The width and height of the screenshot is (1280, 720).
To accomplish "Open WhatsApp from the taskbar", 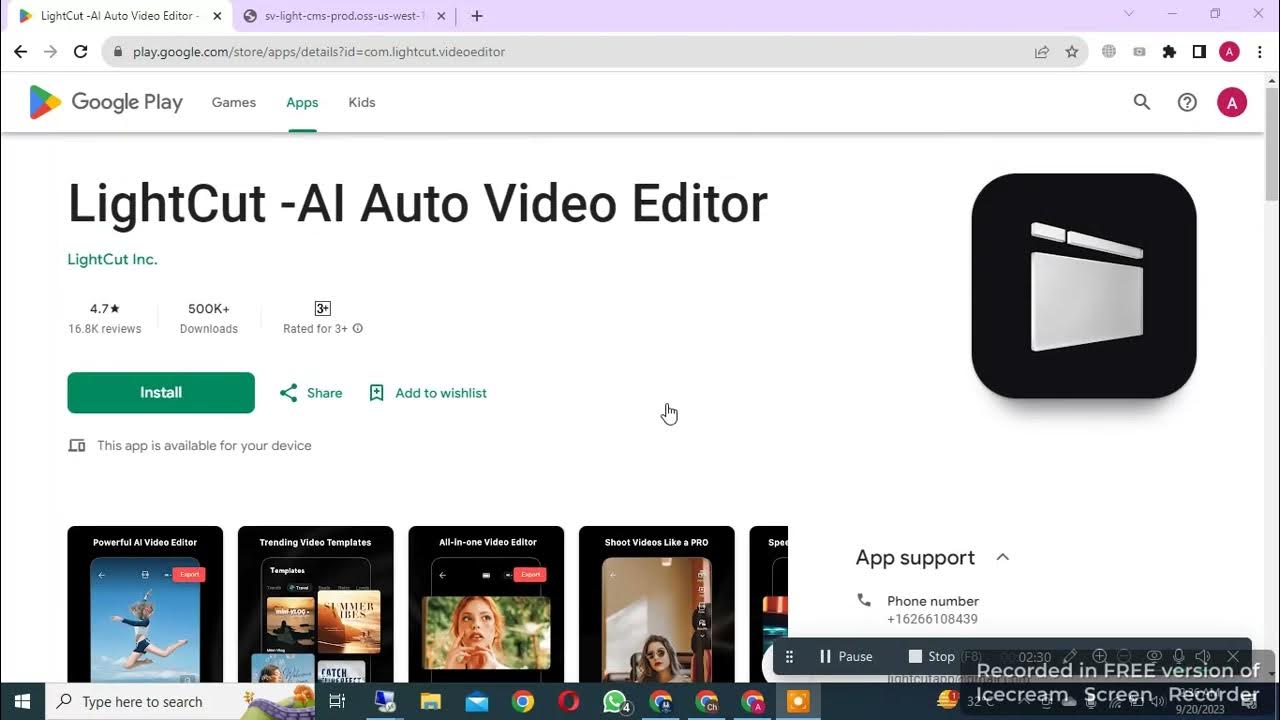I will coord(615,702).
